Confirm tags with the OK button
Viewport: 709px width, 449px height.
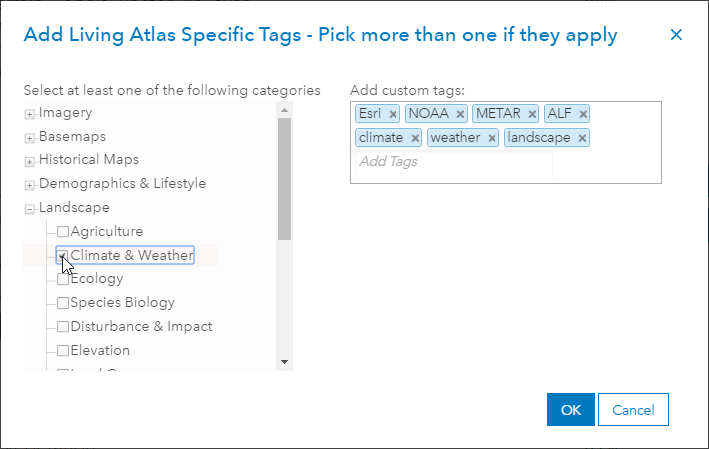(x=570, y=409)
